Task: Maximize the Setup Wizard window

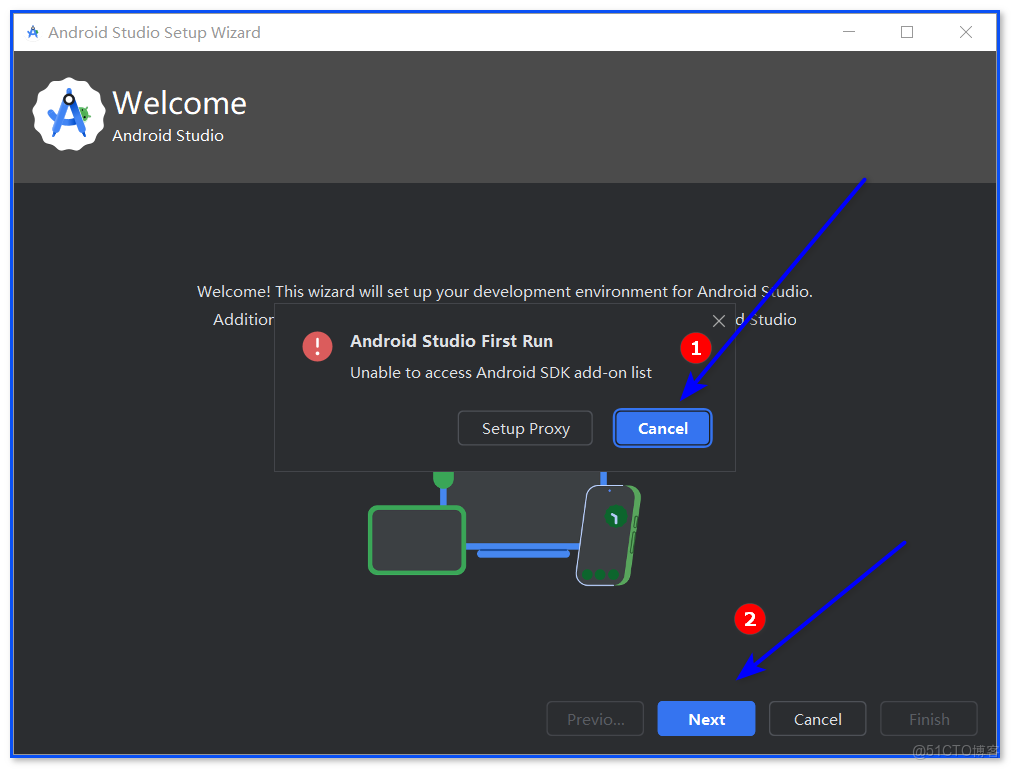Action: [906, 31]
